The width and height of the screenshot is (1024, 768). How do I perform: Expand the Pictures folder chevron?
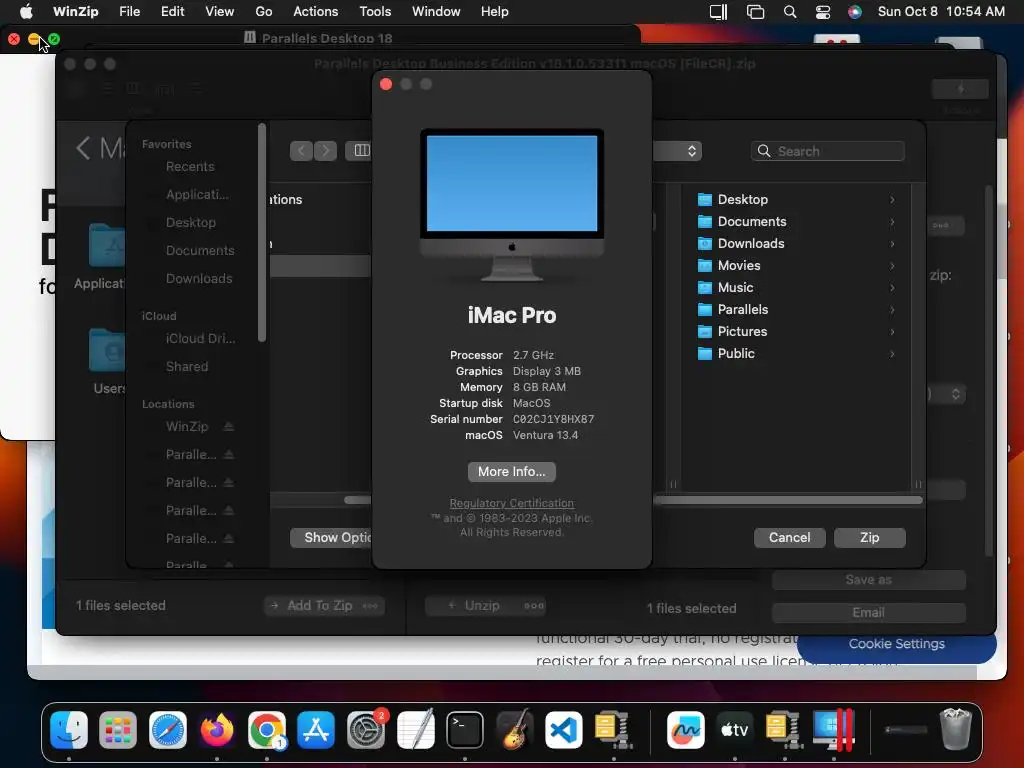[x=892, y=332]
